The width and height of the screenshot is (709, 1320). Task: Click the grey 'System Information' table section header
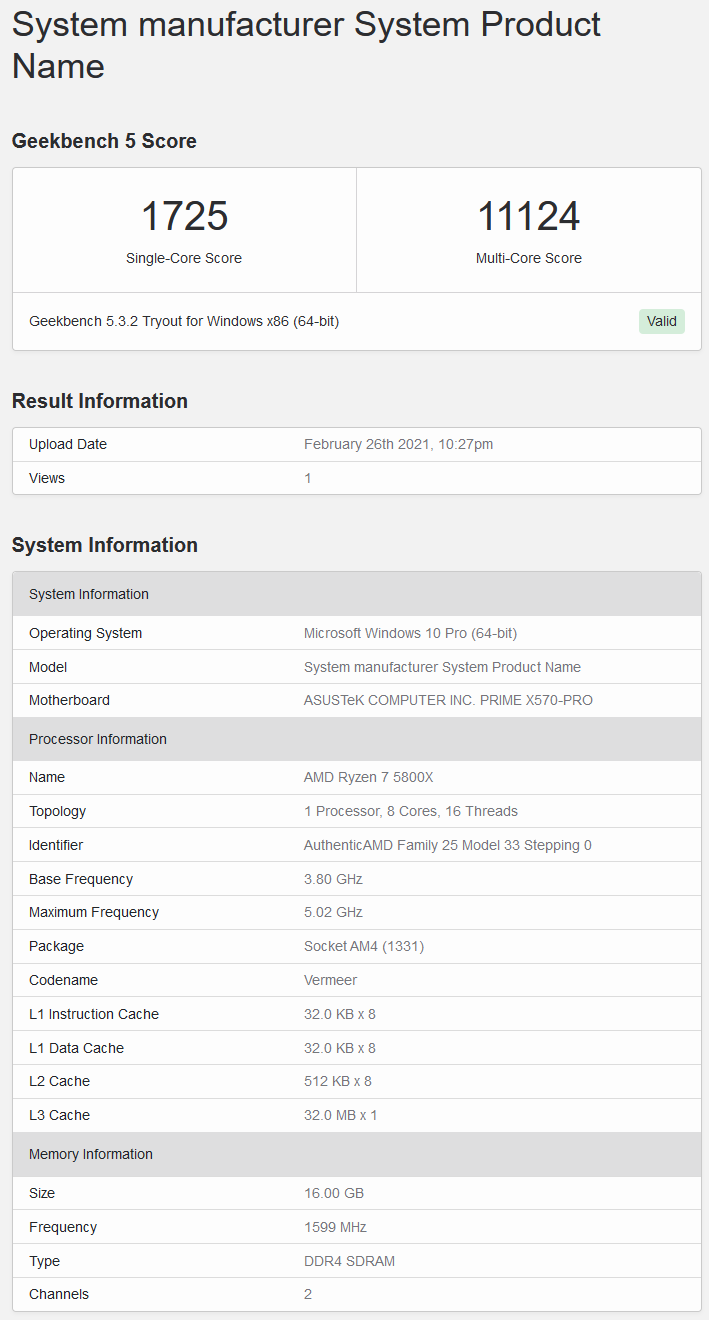357,594
